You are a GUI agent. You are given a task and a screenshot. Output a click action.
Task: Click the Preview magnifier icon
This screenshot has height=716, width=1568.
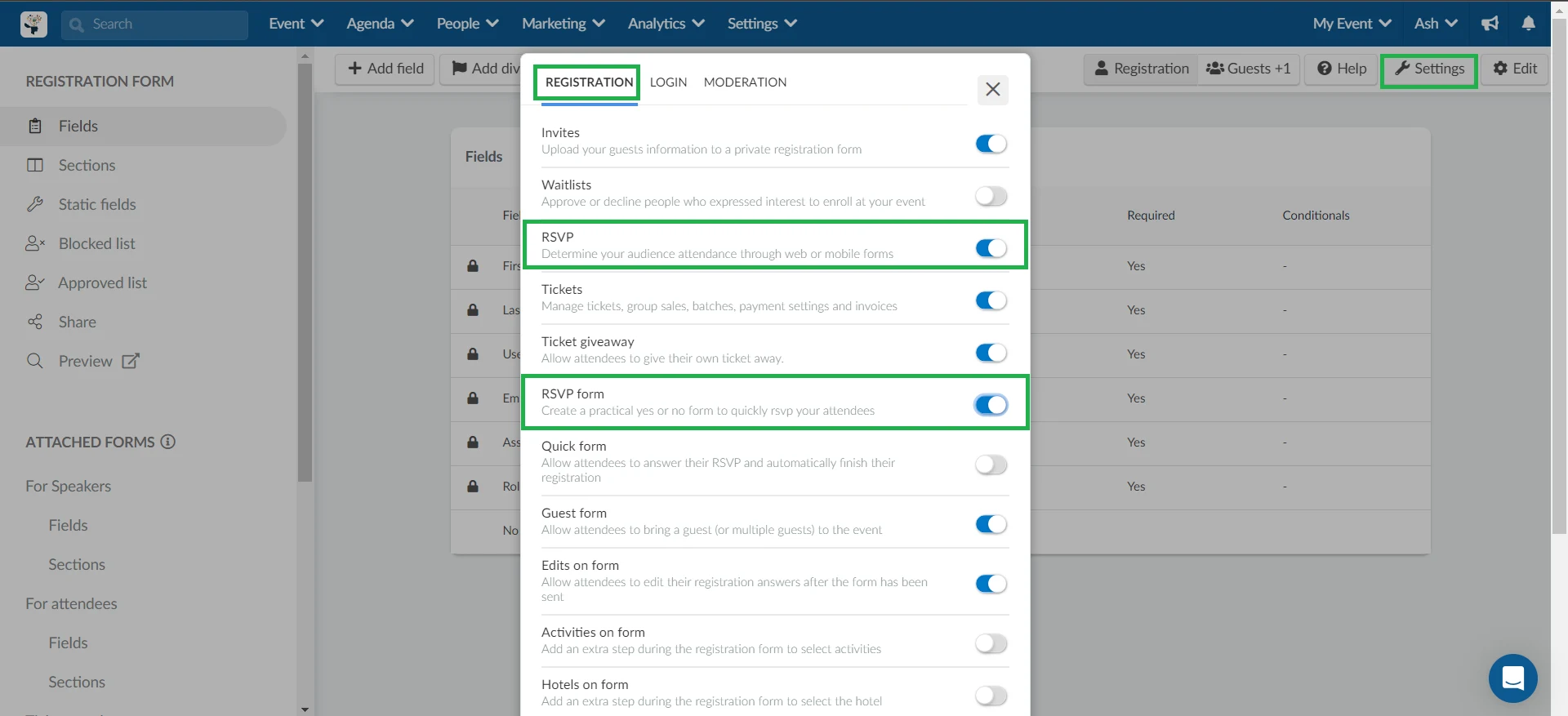coord(35,361)
